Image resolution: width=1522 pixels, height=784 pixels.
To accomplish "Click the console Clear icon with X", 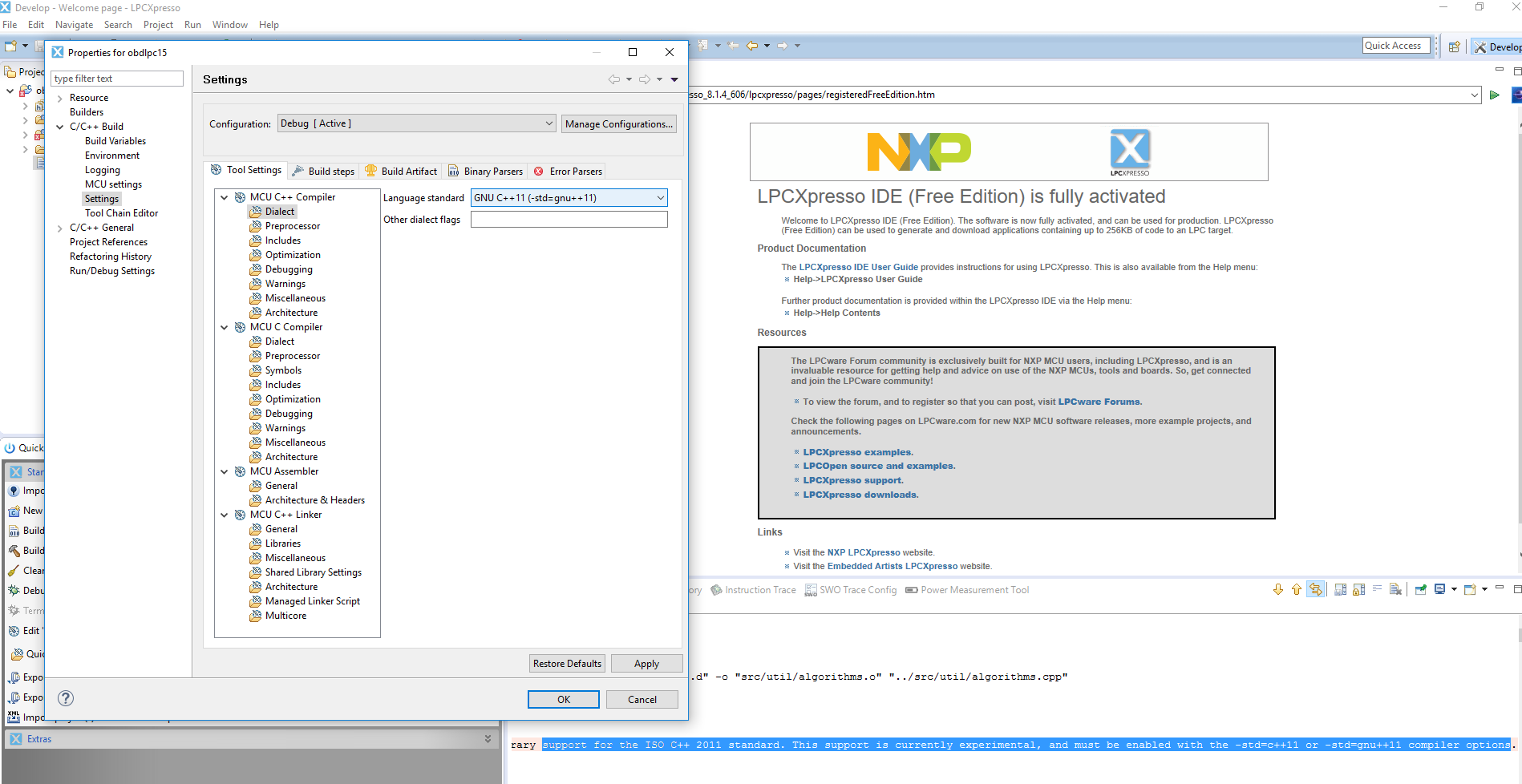I will click(x=1396, y=590).
